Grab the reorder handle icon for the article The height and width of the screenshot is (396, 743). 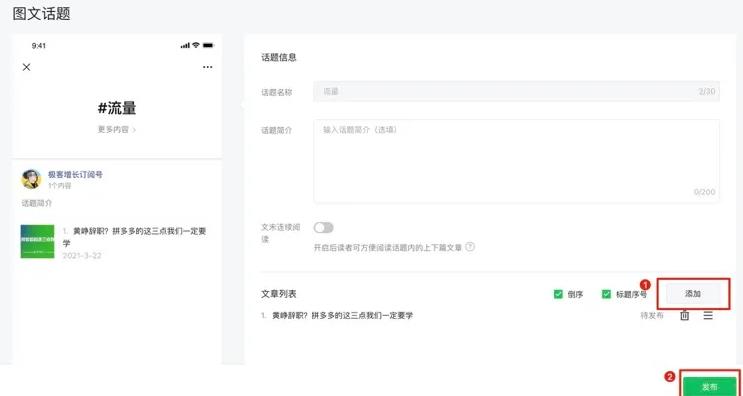point(708,315)
